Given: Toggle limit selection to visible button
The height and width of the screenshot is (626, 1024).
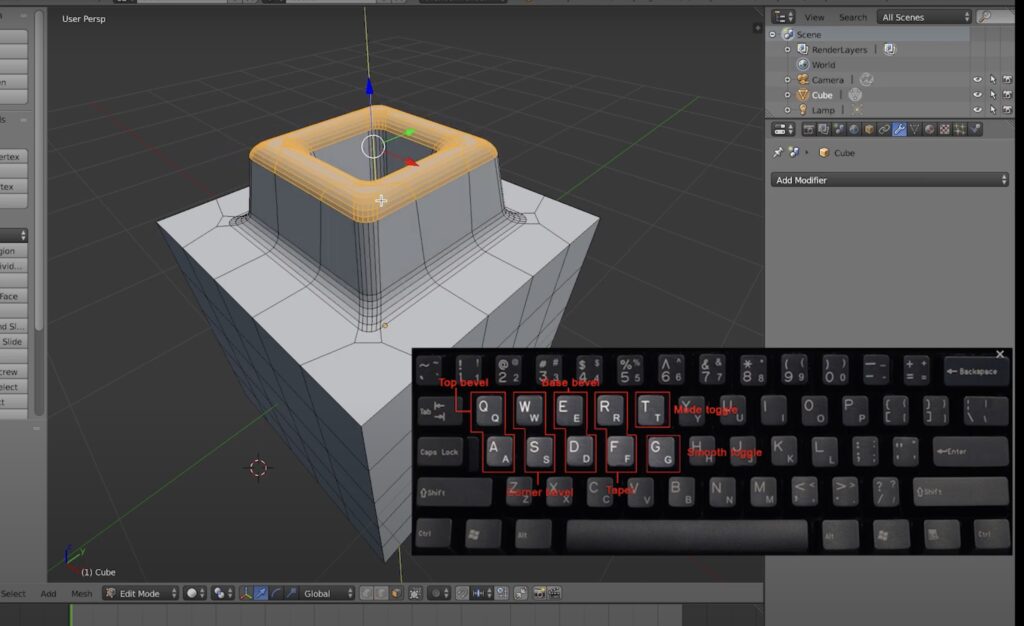Looking at the screenshot, I should click(414, 593).
